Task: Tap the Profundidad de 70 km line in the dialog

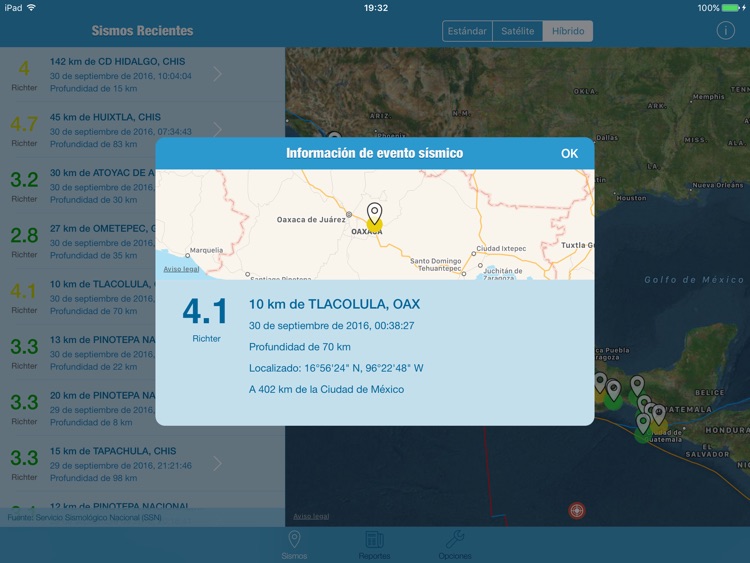Action: click(299, 347)
